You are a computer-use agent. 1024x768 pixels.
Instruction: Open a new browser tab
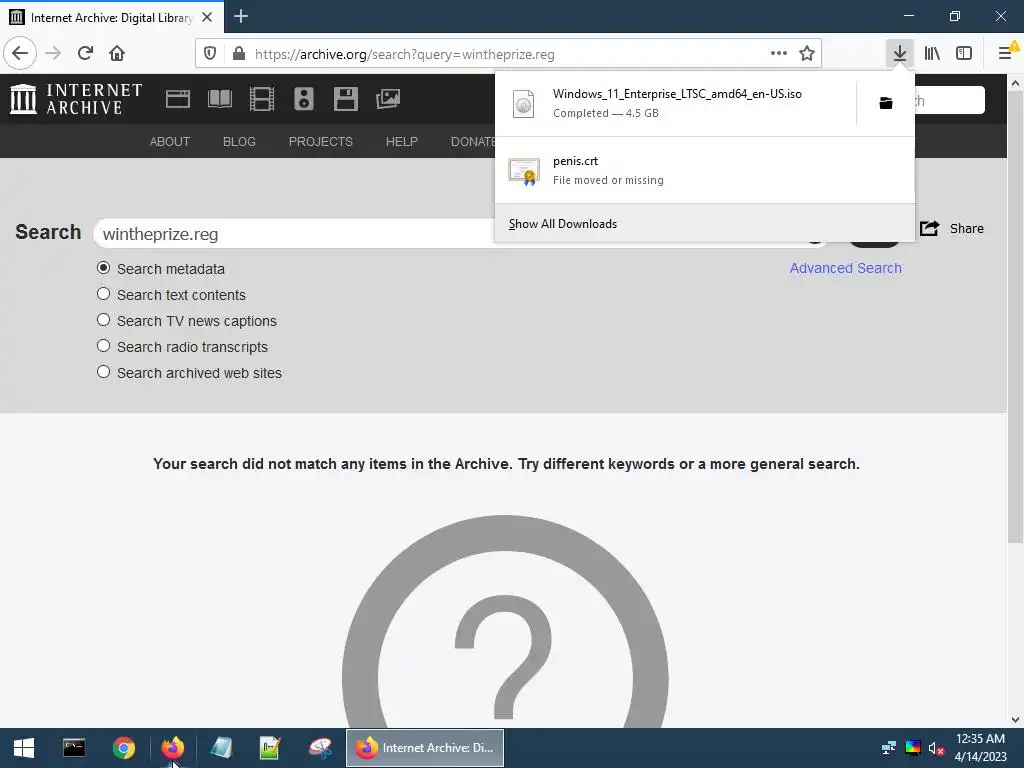pyautogui.click(x=241, y=16)
